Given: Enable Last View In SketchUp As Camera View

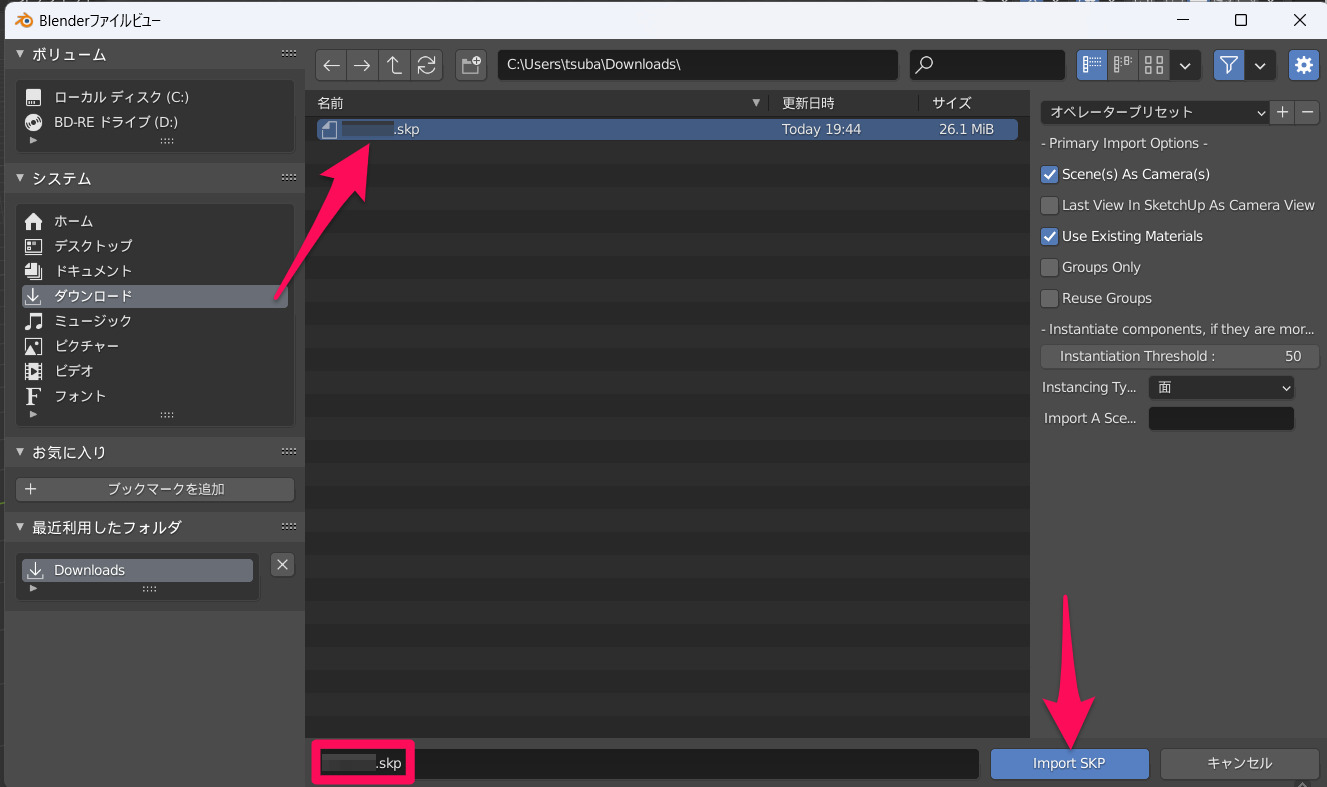Looking at the screenshot, I should click(1049, 205).
